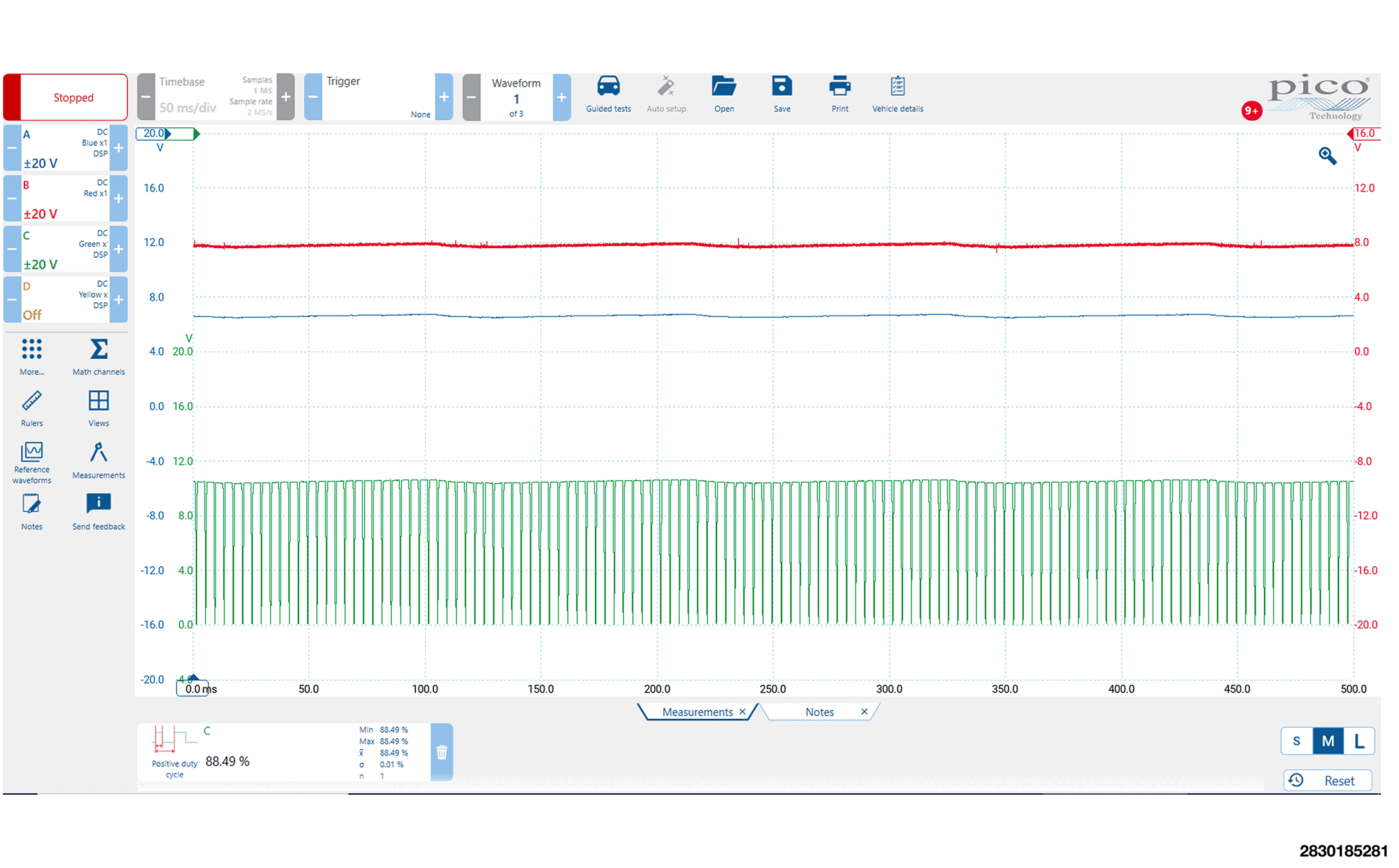Screen dimensions: 1399x868
Task: Click the Reset button
Action: 1328,781
